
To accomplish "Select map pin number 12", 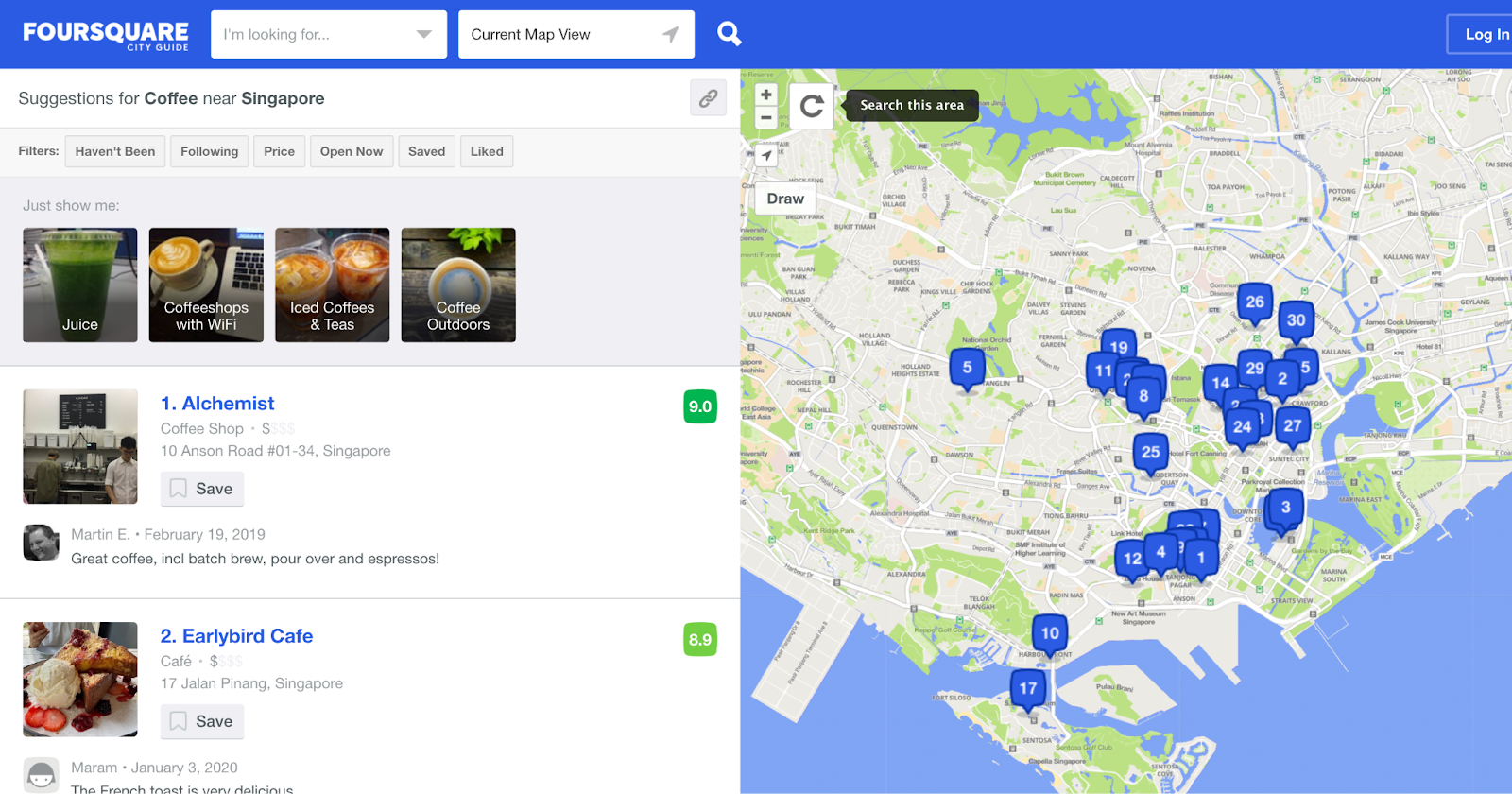I will [1130, 560].
